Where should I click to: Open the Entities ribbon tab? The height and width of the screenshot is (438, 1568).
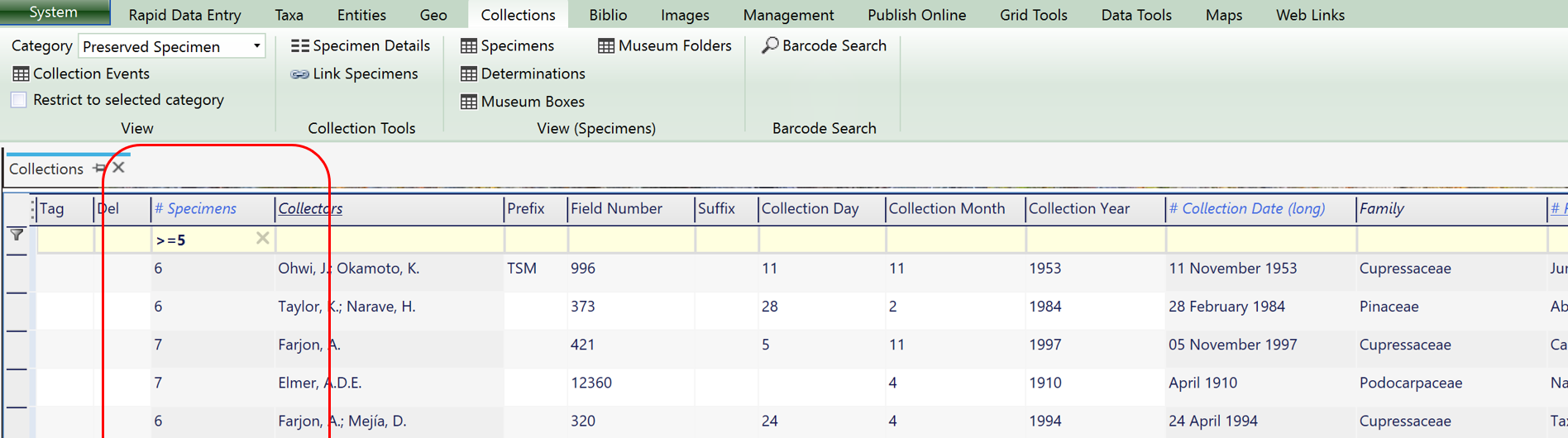(x=361, y=15)
